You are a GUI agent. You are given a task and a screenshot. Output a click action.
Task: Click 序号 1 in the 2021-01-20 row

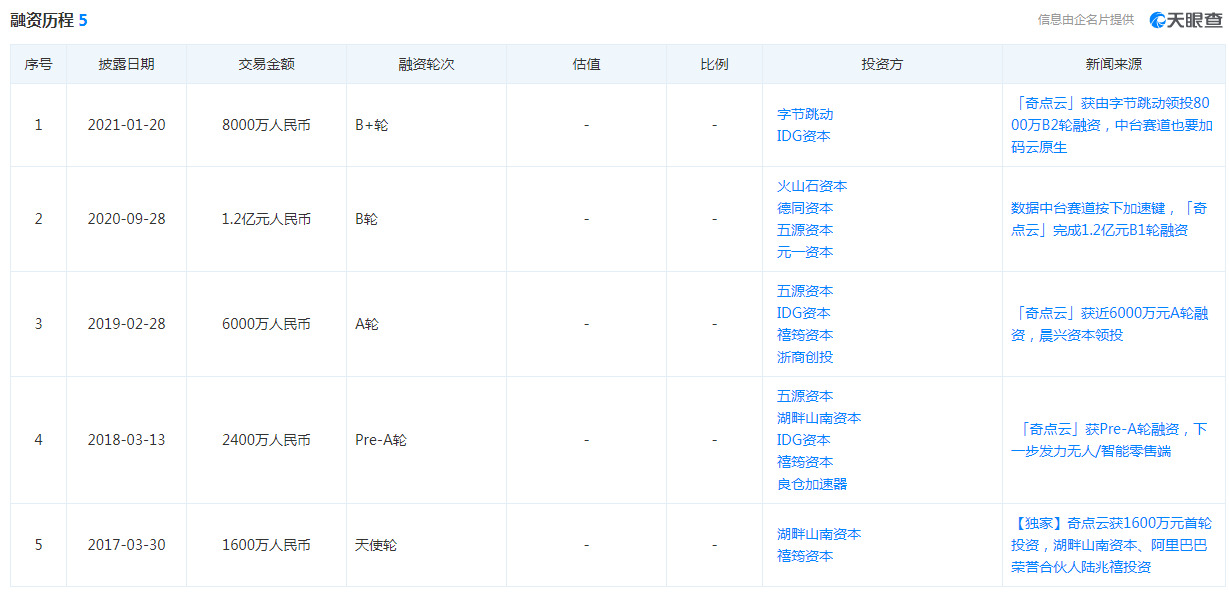[39, 125]
